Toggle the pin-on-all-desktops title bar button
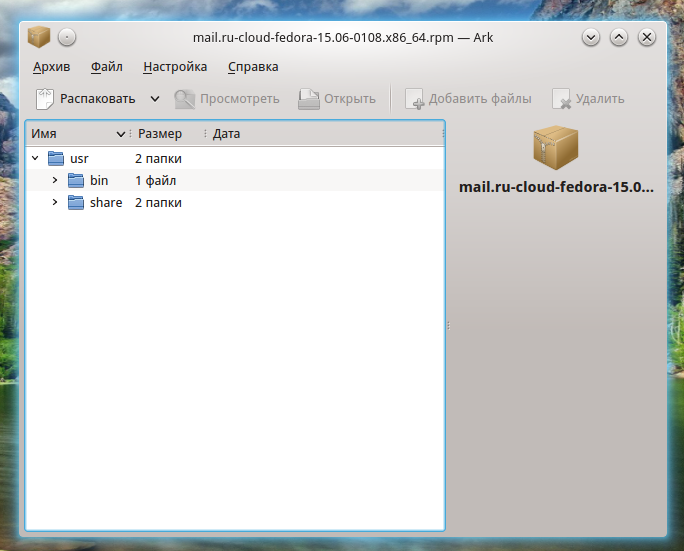 coord(67,38)
